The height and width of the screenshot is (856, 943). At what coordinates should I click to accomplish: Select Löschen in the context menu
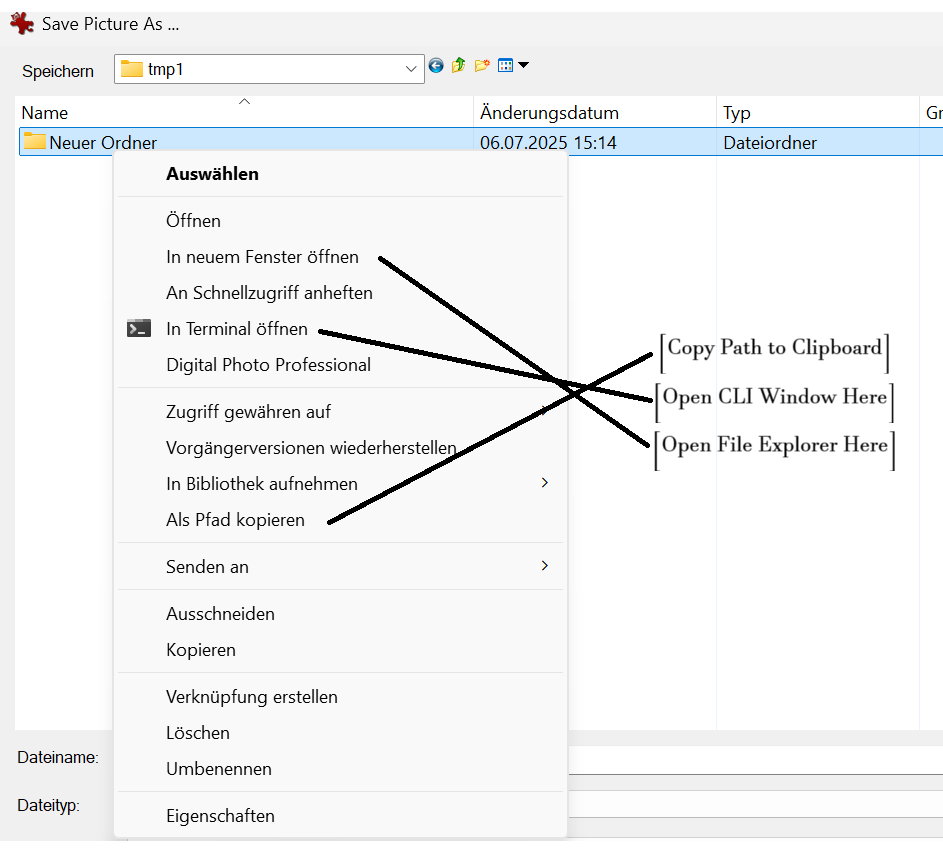point(198,733)
